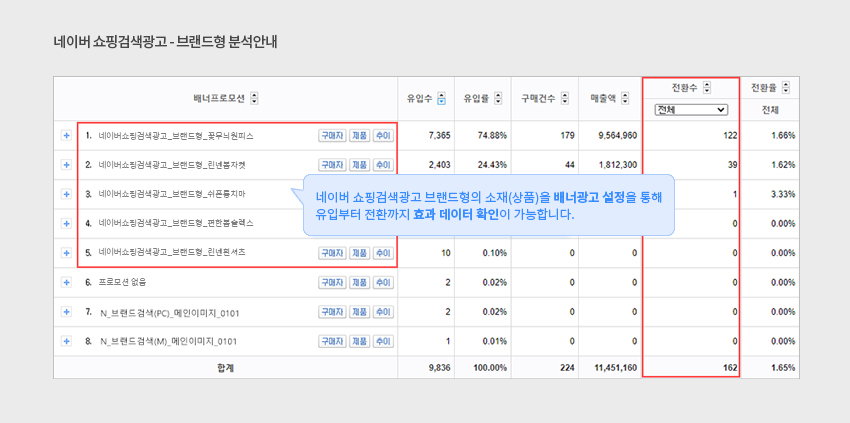
Task: Click 추이 in row 8 N_브랜드검색(M)
Action: (x=383, y=341)
